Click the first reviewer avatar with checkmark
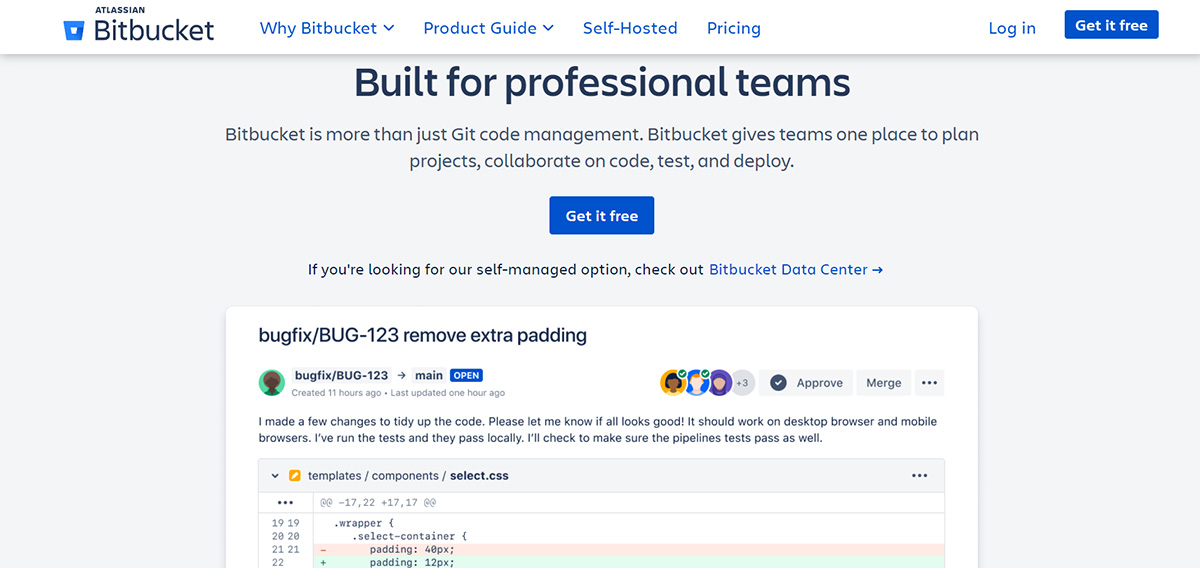 click(x=673, y=382)
